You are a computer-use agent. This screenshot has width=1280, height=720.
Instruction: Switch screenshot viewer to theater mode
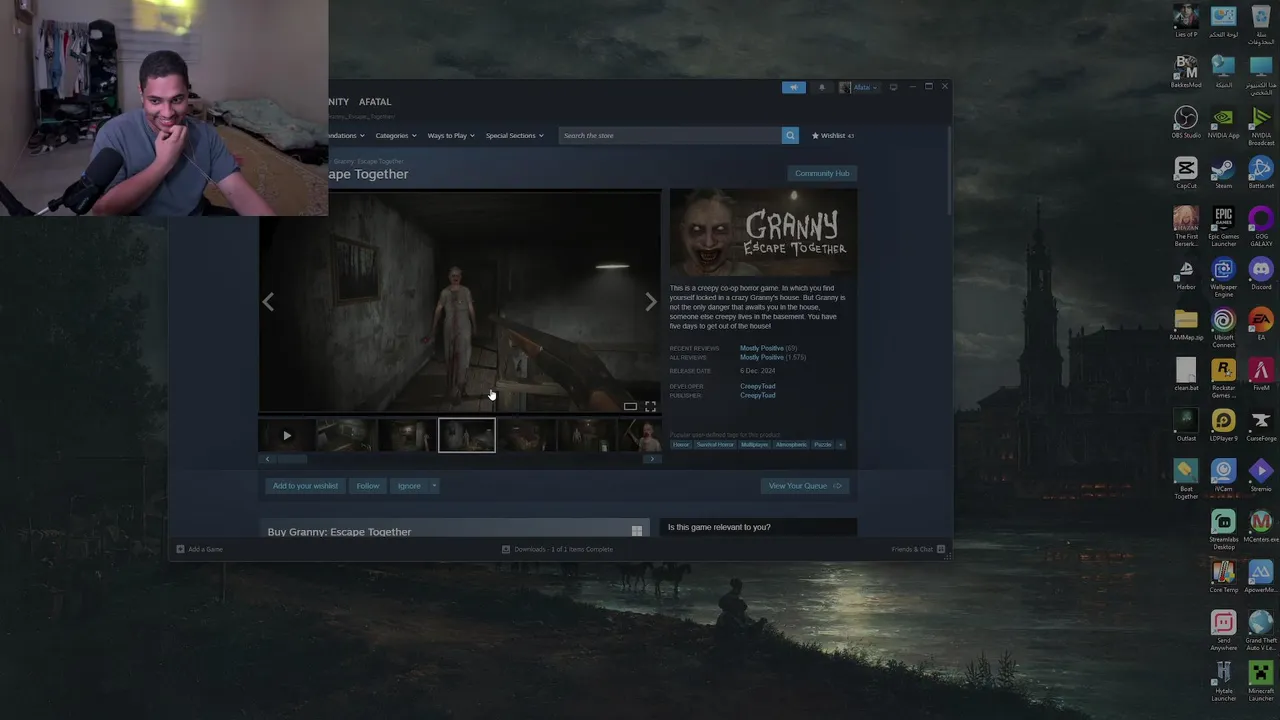pos(630,406)
